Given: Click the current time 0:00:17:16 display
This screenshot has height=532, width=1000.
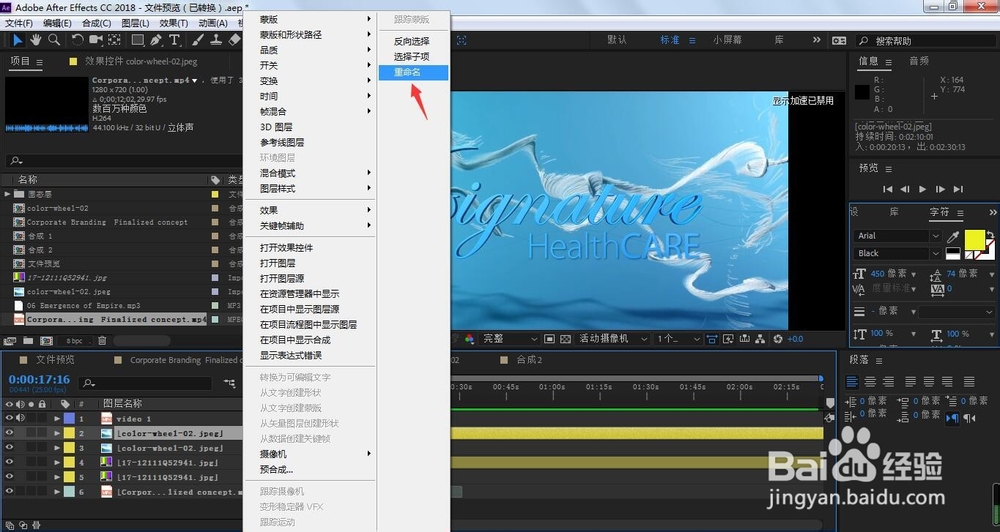Looking at the screenshot, I should point(39,380).
